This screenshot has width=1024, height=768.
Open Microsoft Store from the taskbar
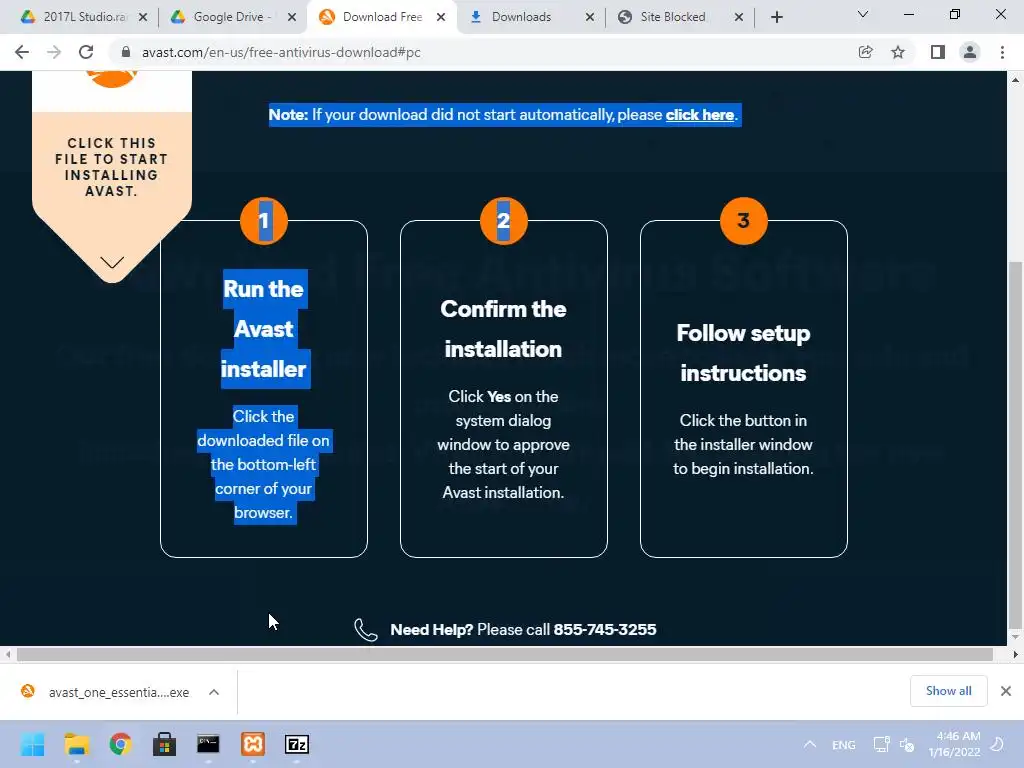tap(165, 744)
